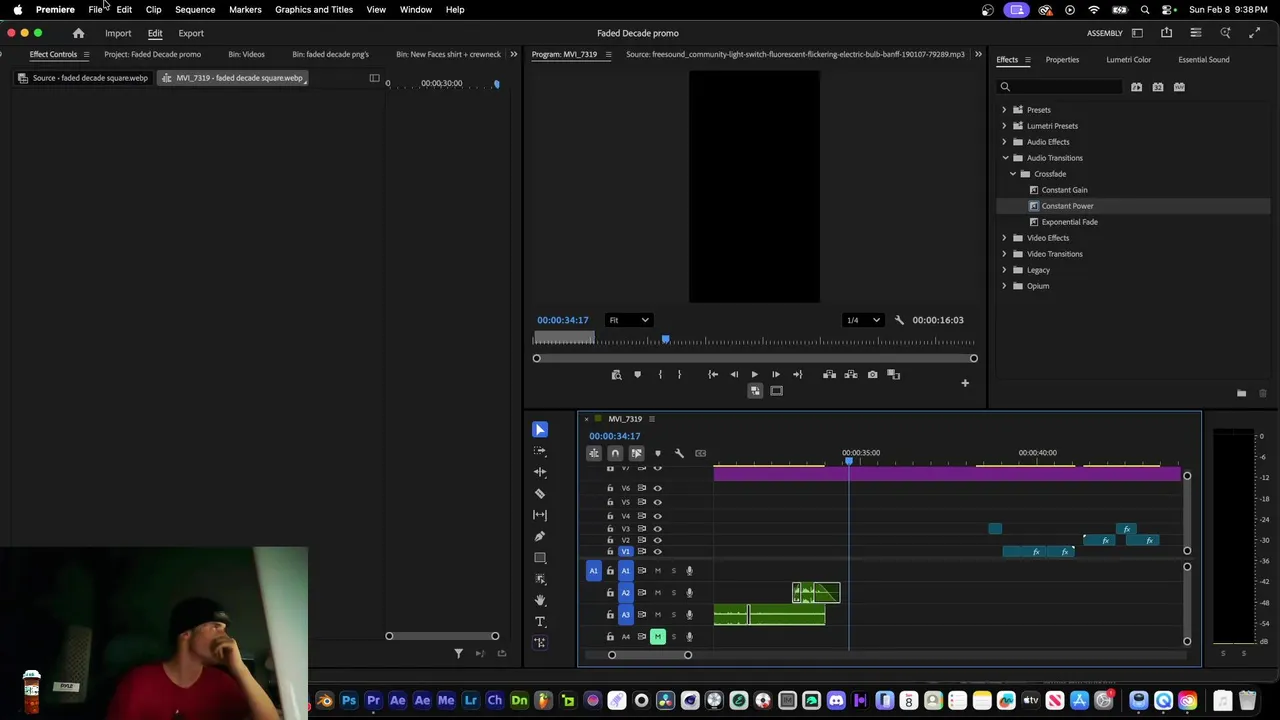Click the Lift button in Program monitor
Screen dimensions: 1280x720
click(x=829, y=375)
